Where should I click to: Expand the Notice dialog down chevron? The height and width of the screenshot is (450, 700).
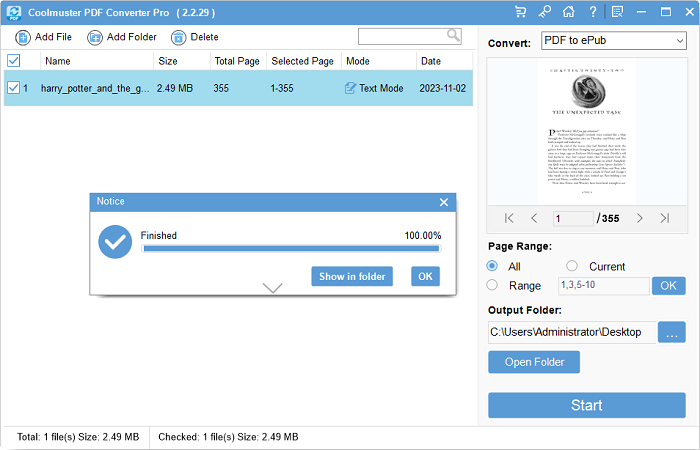[x=272, y=288]
